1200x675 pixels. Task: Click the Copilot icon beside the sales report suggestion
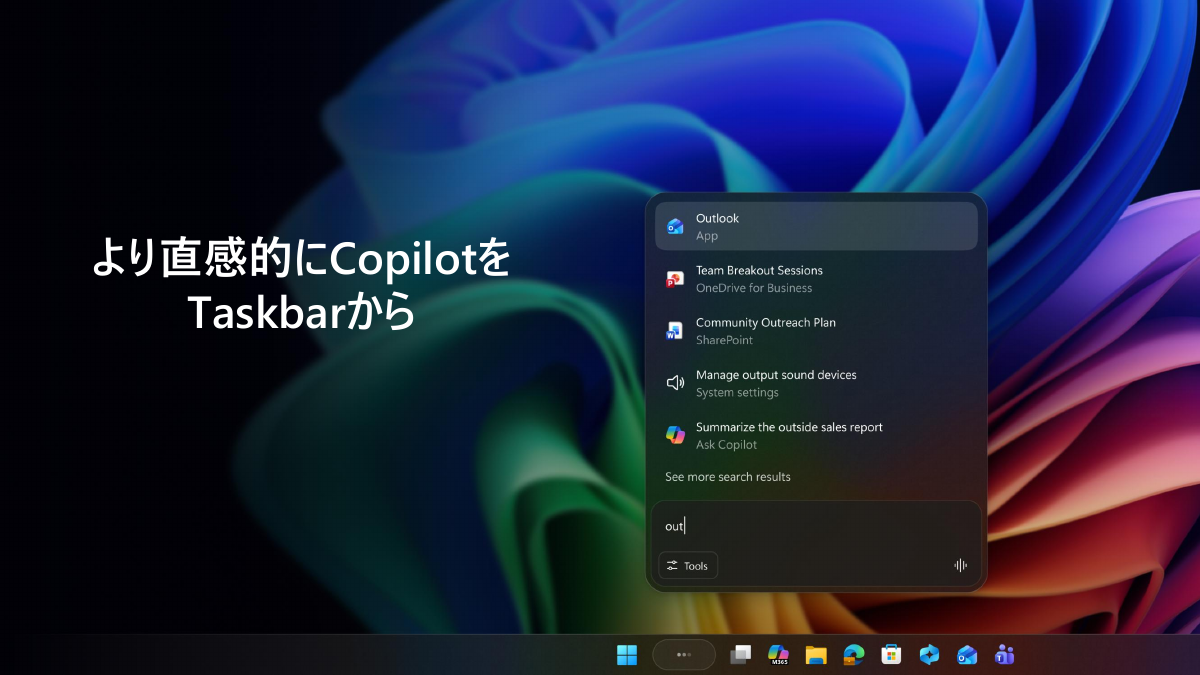676,435
